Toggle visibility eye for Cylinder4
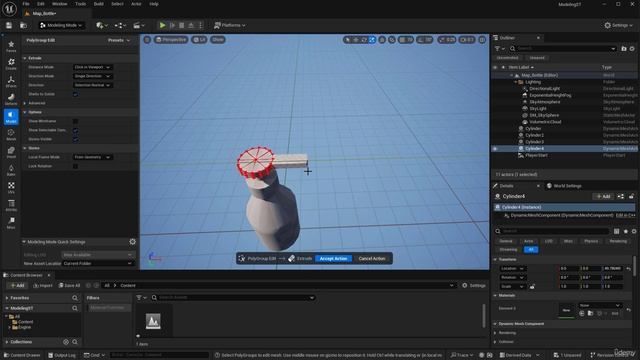The height and width of the screenshot is (360, 640). [495, 149]
